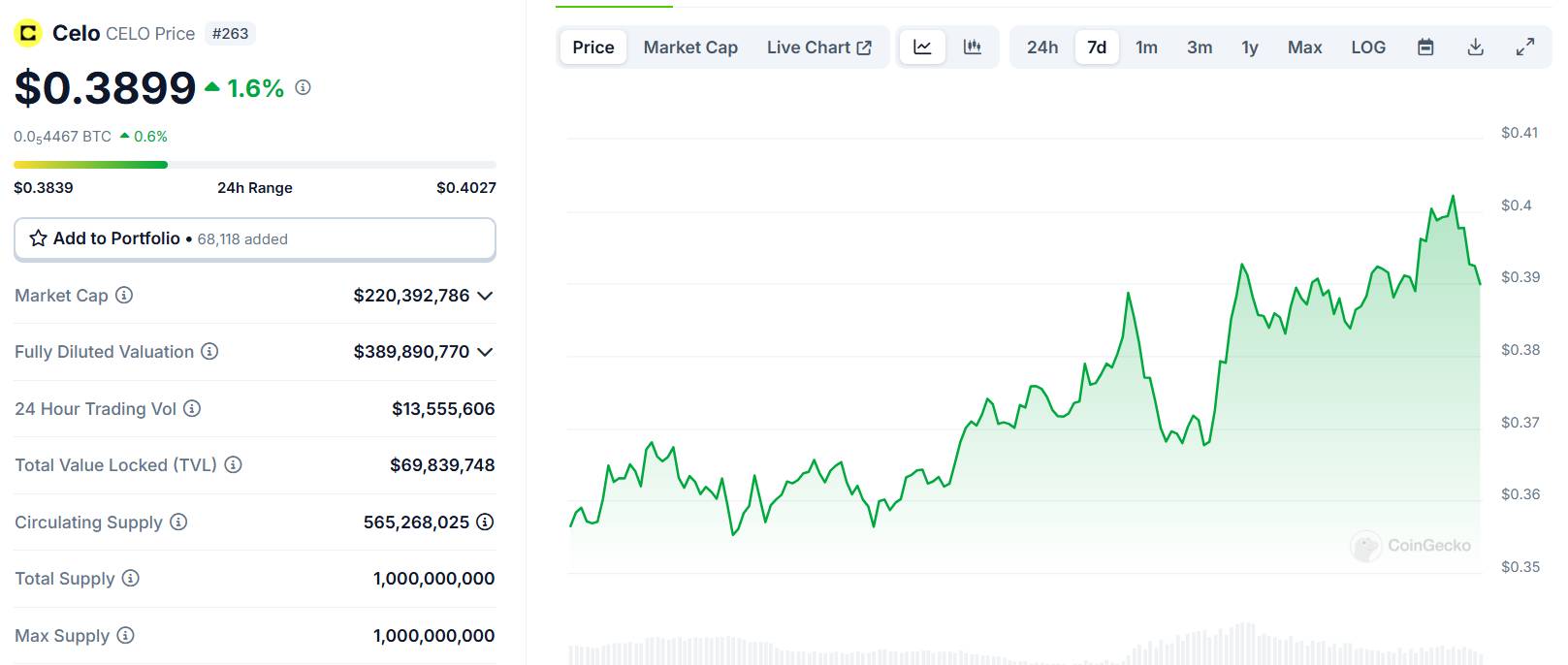Show 24 Hour Trading Vol info icon
Viewport: 1568px width, 665px height.
pos(192,408)
